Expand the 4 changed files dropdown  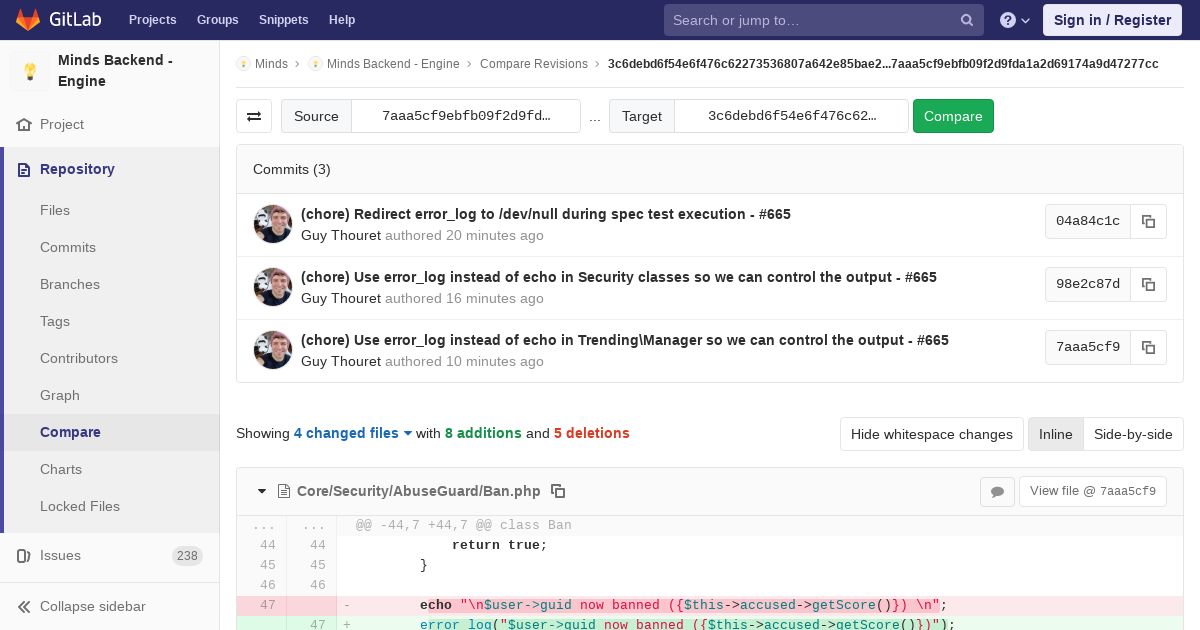(353, 433)
